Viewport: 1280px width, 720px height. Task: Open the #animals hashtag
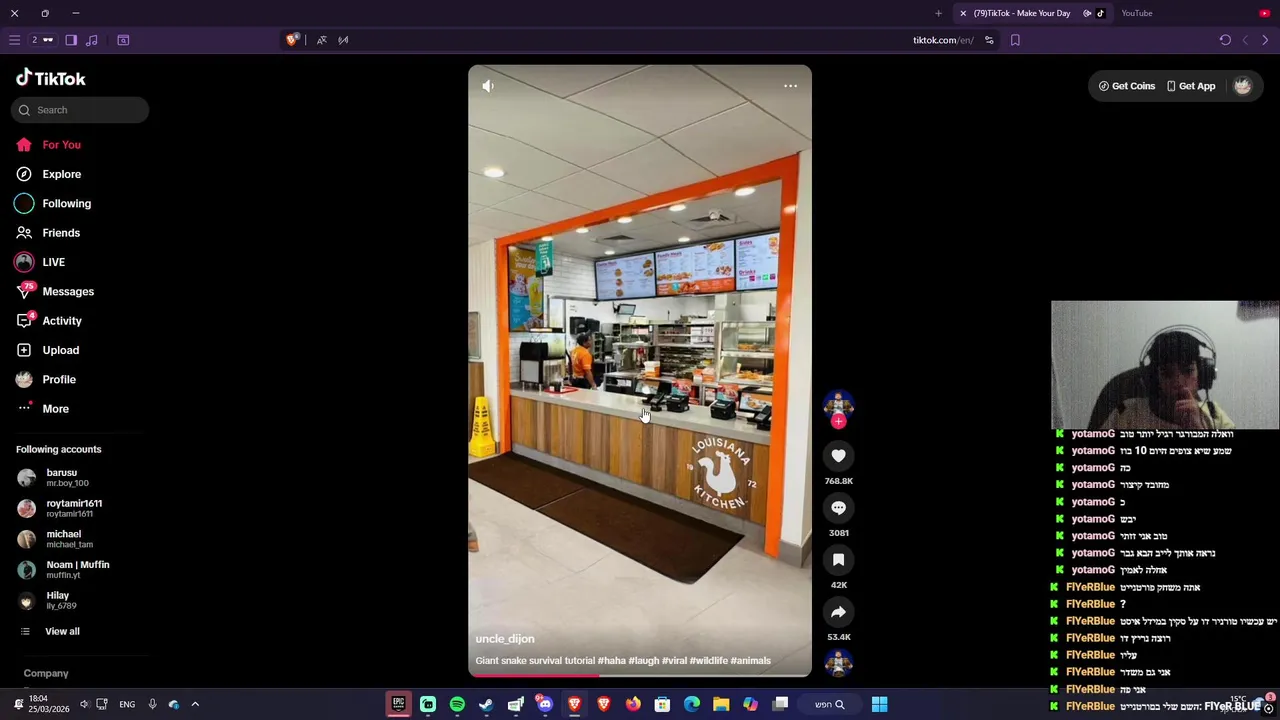pos(750,661)
